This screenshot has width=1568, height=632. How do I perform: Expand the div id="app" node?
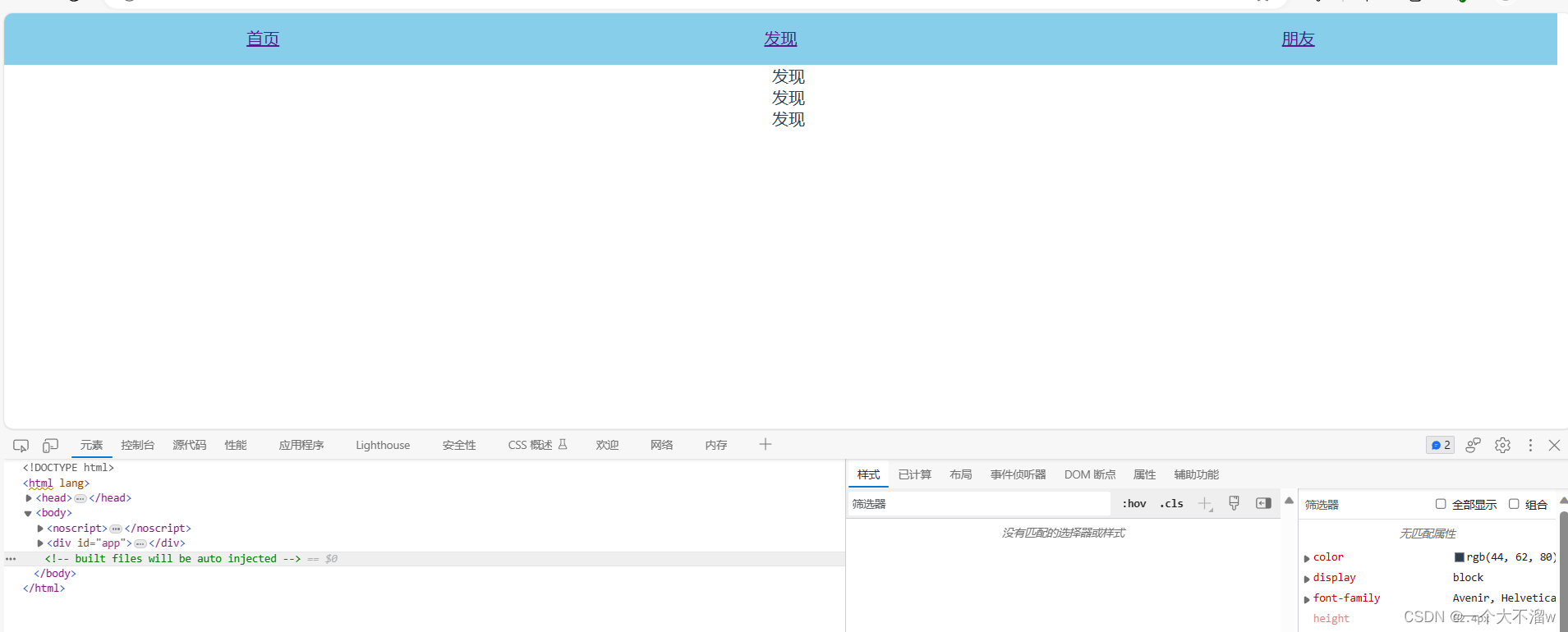point(40,543)
